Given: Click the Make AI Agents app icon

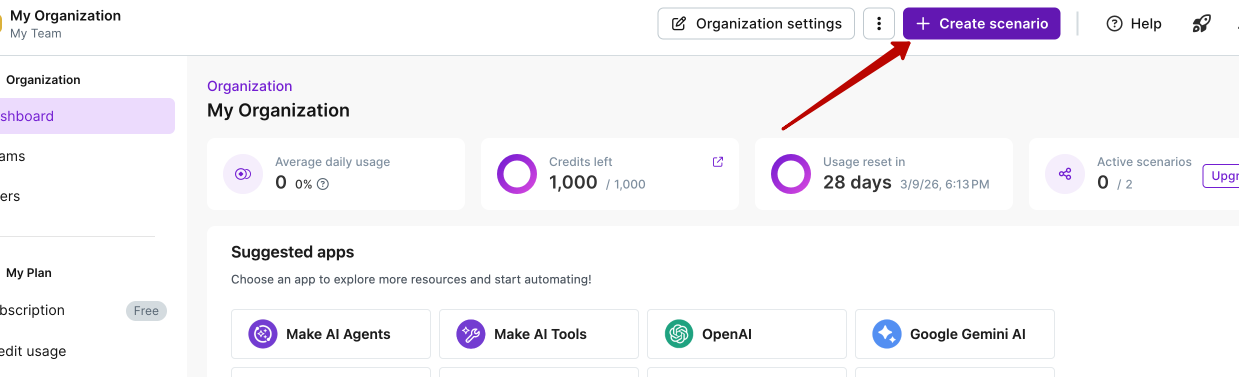Looking at the screenshot, I should 263,334.
